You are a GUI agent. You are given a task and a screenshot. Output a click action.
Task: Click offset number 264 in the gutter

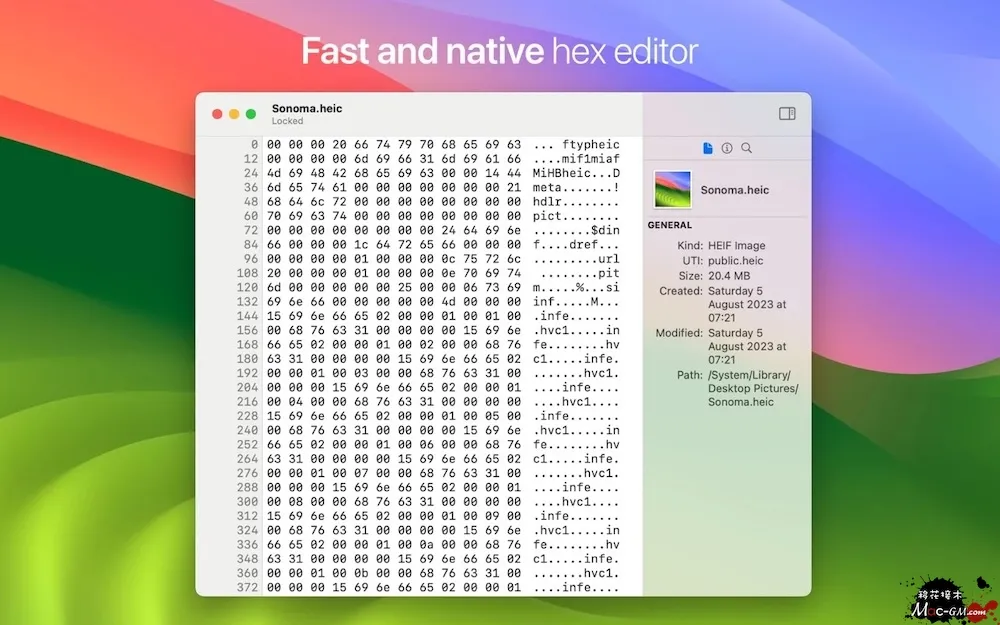click(x=247, y=459)
